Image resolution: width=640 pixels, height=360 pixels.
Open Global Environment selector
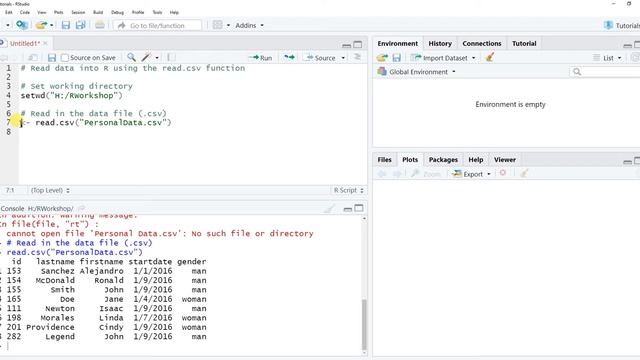[x=417, y=72]
